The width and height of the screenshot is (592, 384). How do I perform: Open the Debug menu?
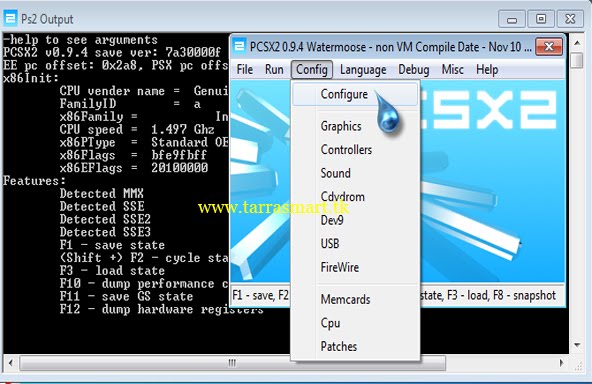[414, 70]
